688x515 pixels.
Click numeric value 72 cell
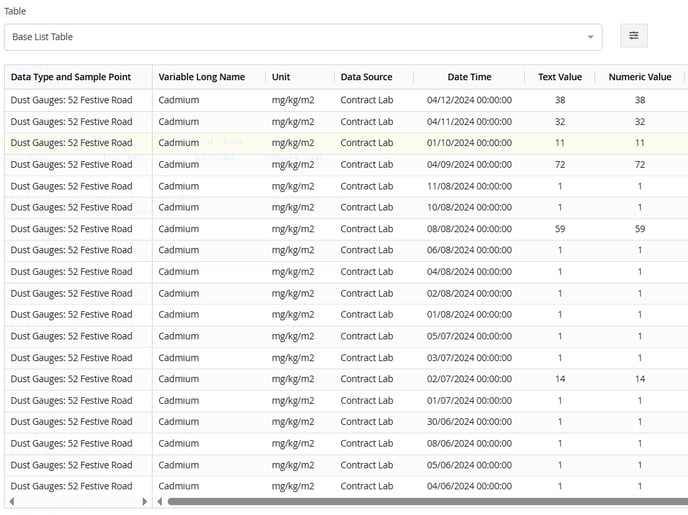[640, 164]
